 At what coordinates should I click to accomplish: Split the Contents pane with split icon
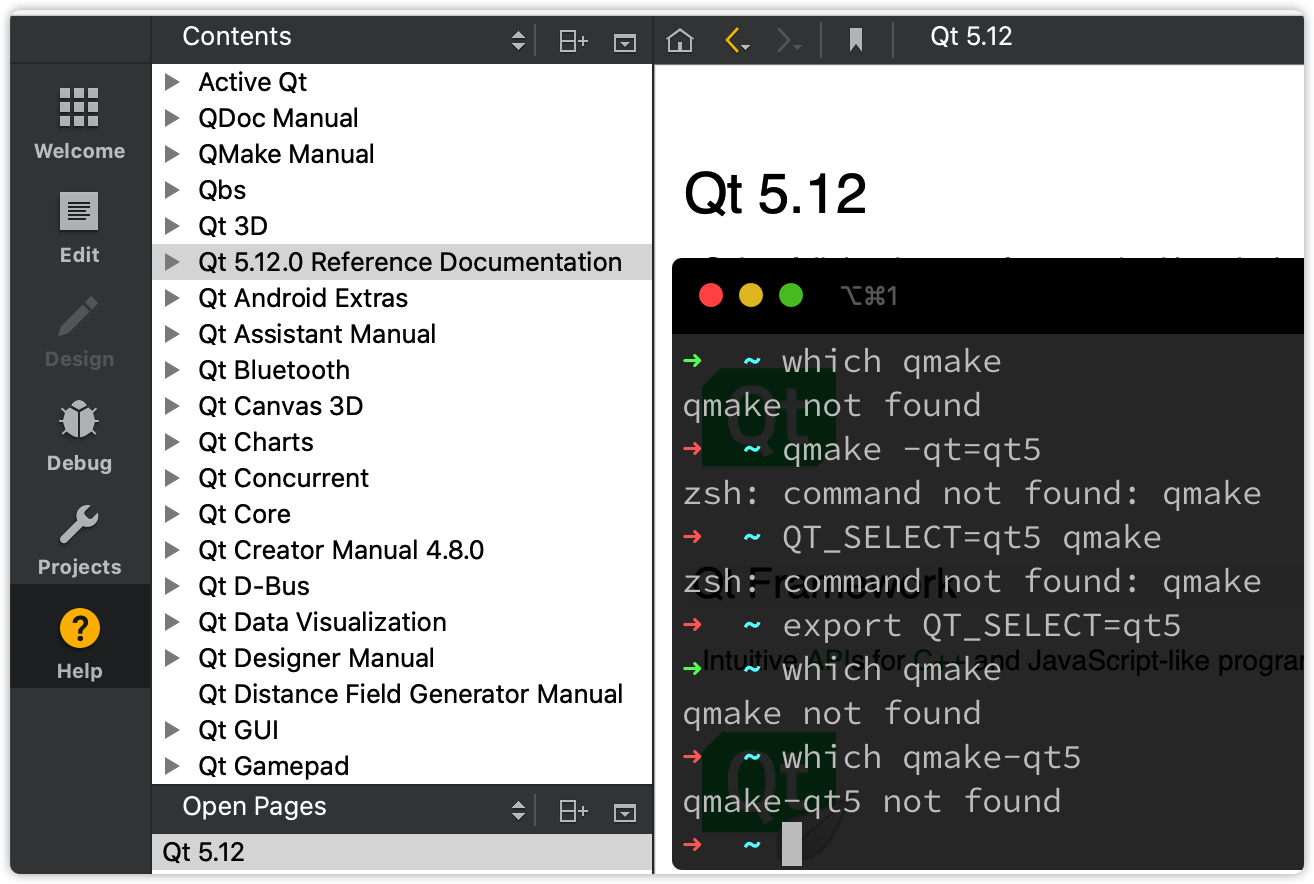tap(573, 41)
